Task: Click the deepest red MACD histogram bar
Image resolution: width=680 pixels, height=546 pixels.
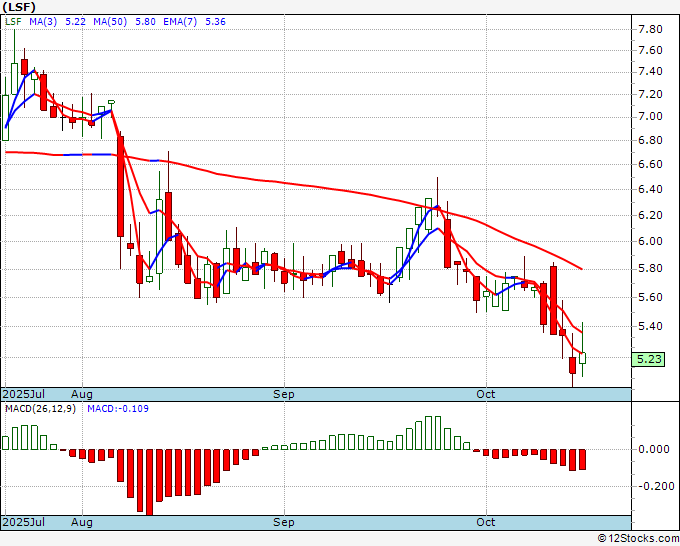Action: pos(149,482)
